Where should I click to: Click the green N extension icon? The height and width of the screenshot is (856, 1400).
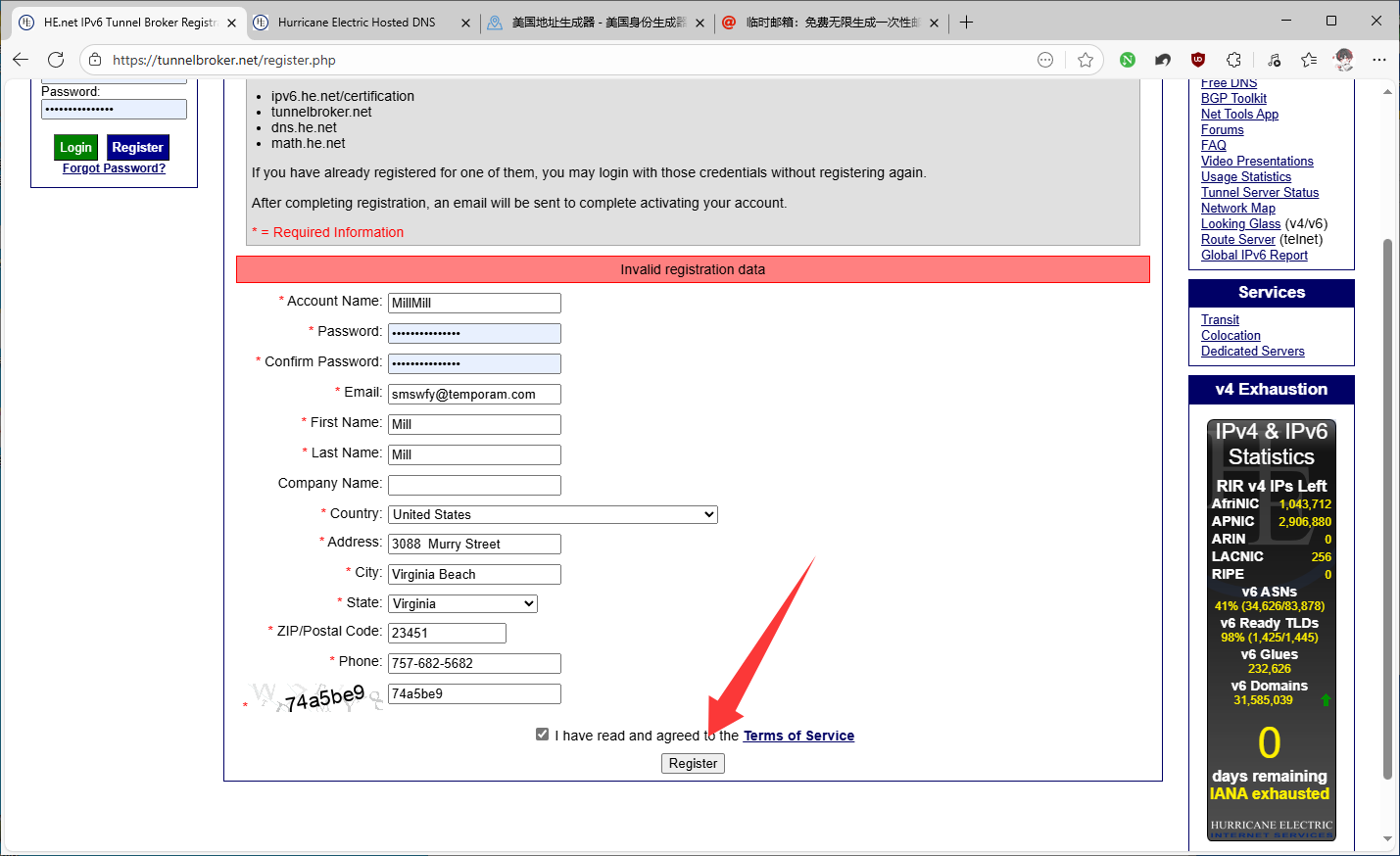coord(1128,60)
